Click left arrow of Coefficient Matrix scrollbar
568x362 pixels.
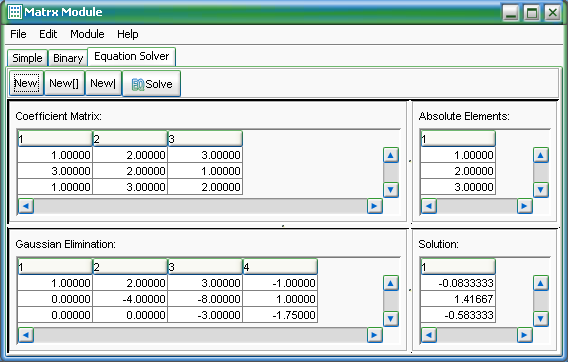coord(26,206)
